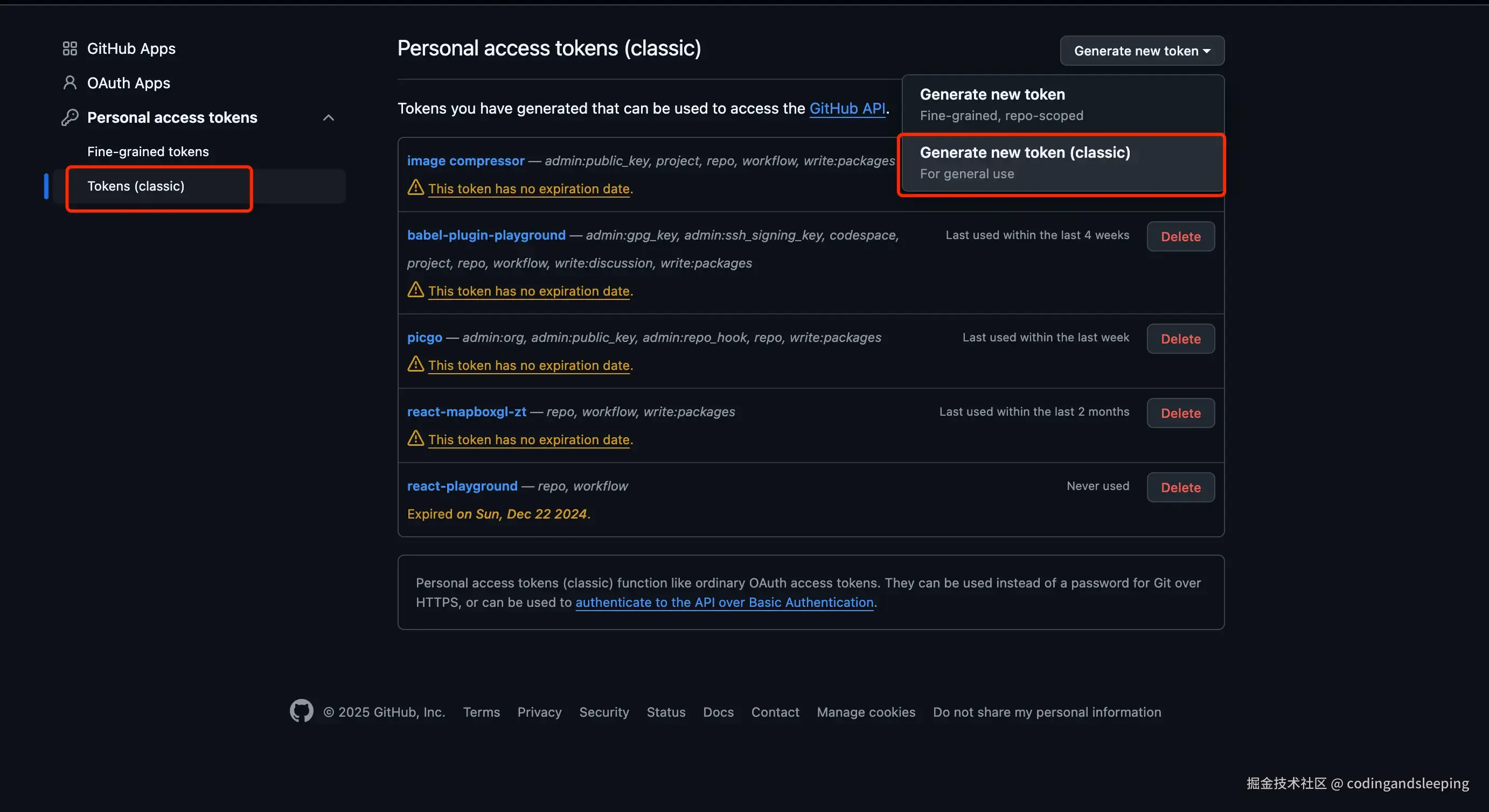Select Fine-grained tokens in sidebar
The width and height of the screenshot is (1489, 812).
(x=148, y=151)
